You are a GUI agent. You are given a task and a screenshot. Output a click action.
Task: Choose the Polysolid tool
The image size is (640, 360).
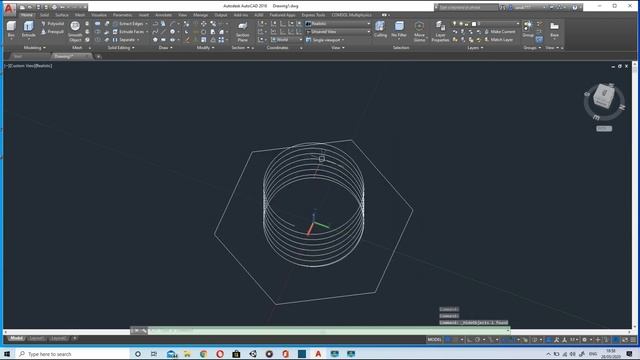point(53,24)
